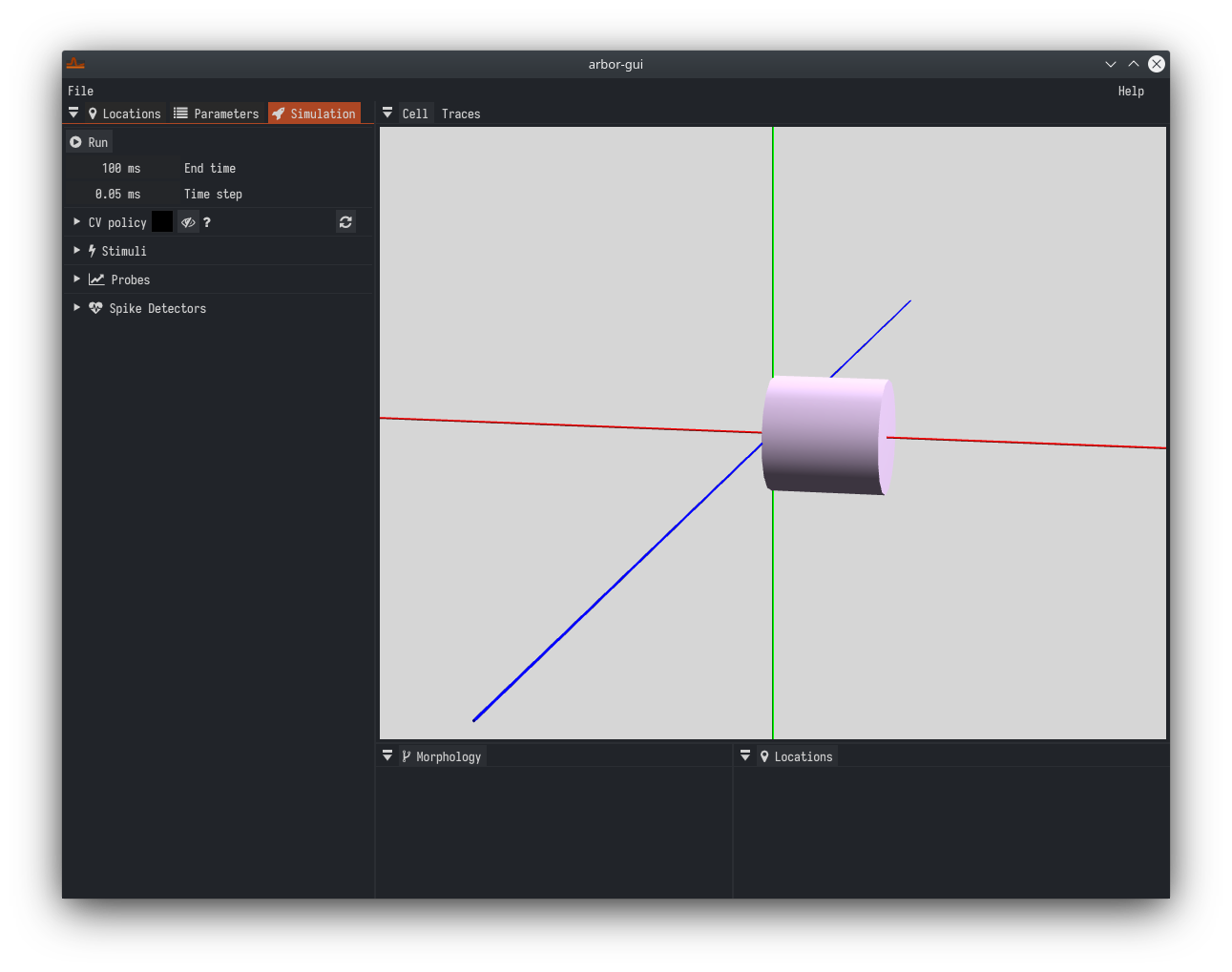Click the Stimuli lightning bolt icon
The image size is (1232, 972).
pos(93,251)
